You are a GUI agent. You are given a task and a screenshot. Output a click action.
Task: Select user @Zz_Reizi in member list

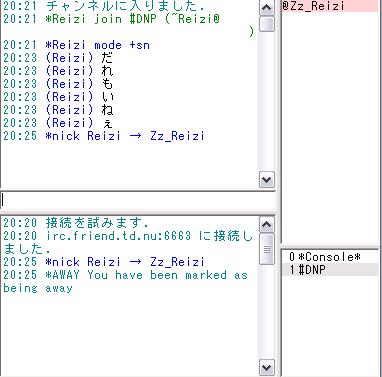click(x=331, y=6)
